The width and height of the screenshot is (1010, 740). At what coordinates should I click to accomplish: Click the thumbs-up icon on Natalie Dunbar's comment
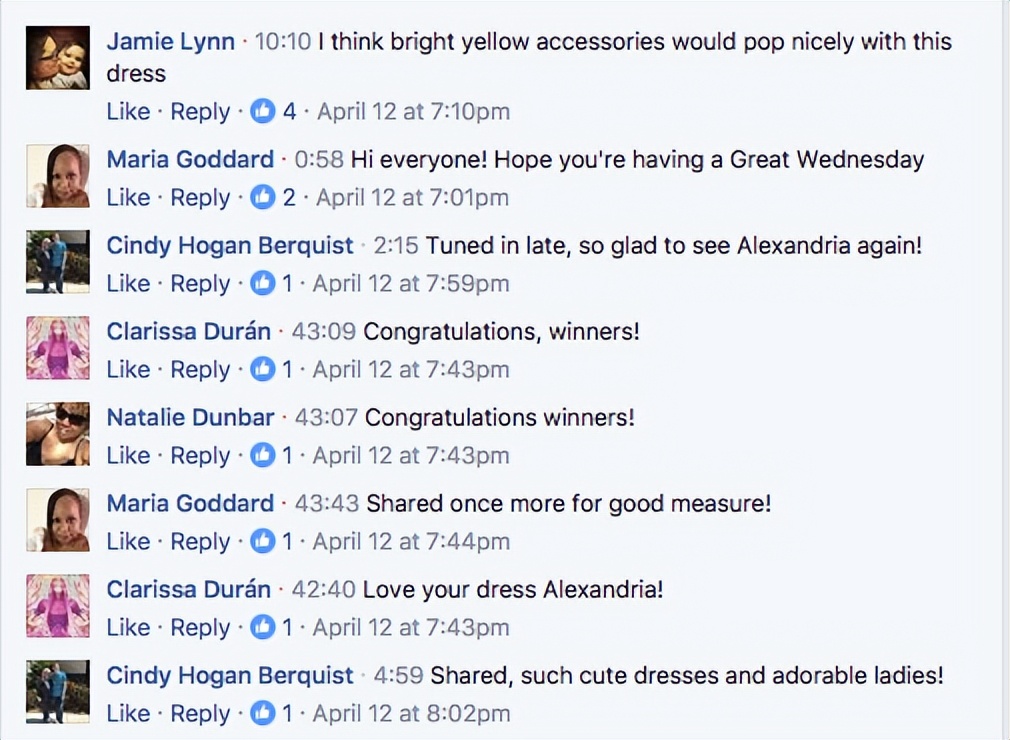tap(262, 455)
